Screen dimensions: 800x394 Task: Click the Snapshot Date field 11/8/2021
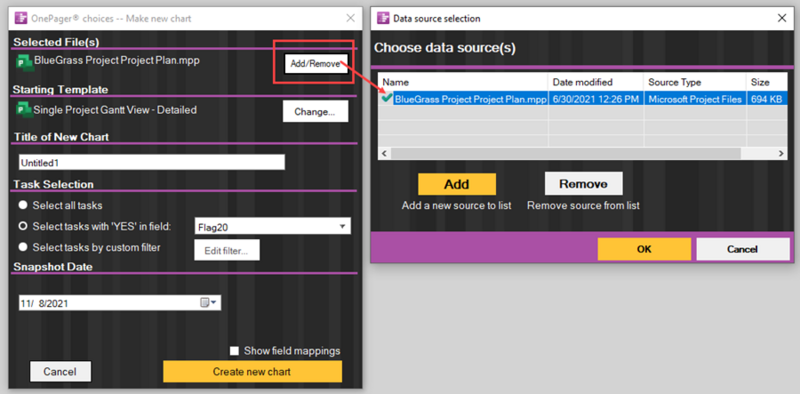click(120, 303)
